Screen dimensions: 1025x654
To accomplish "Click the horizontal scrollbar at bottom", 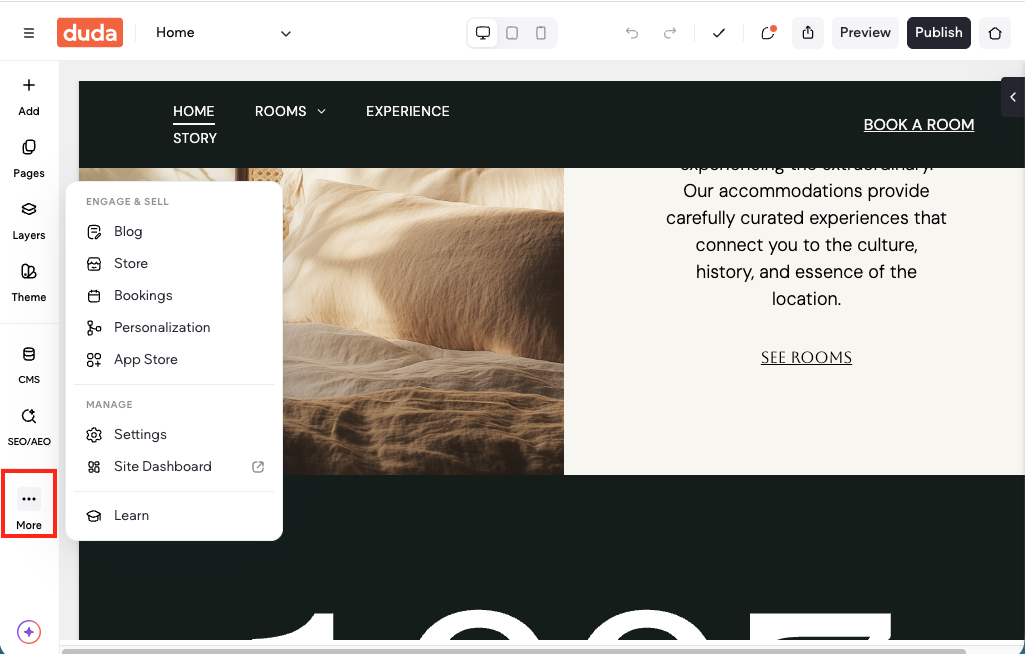I will tap(512, 650).
